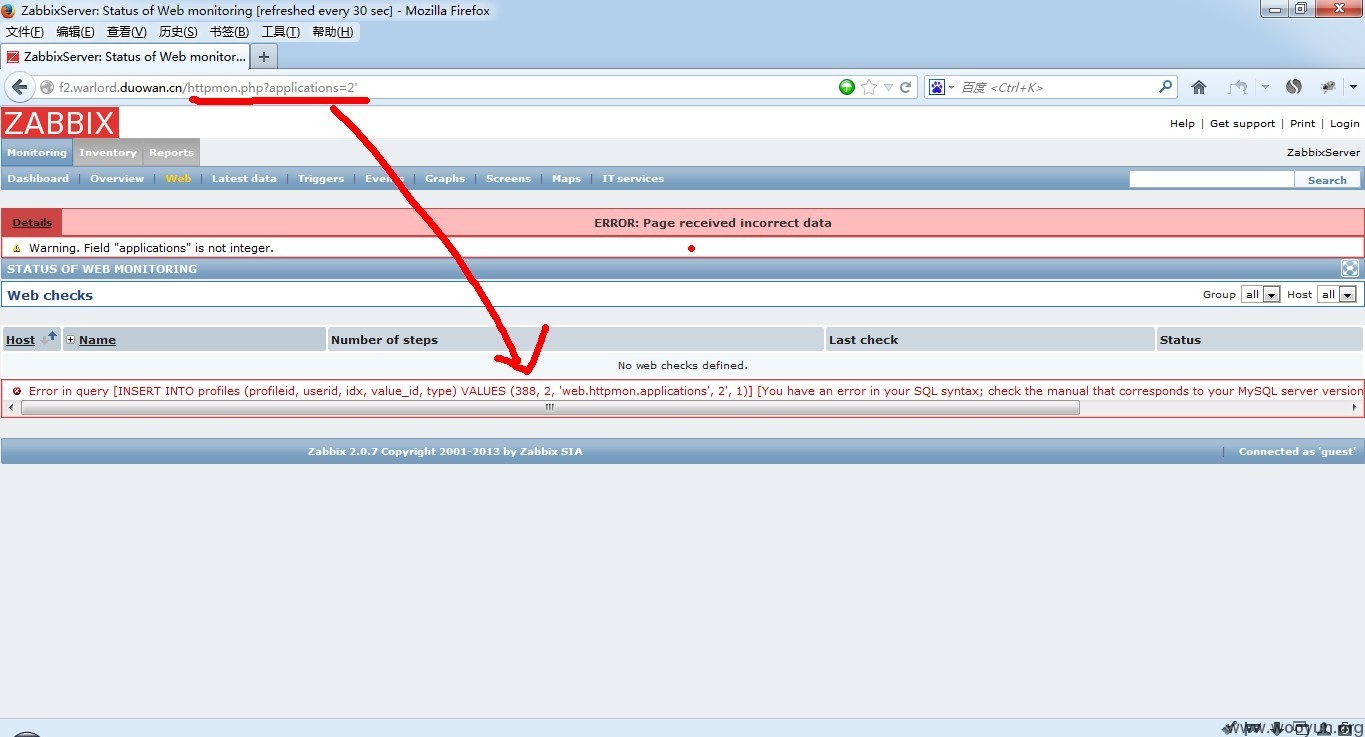Toggle fullscreen icon in Status of Web Monitoring
This screenshot has height=737, width=1365.
click(x=1350, y=268)
